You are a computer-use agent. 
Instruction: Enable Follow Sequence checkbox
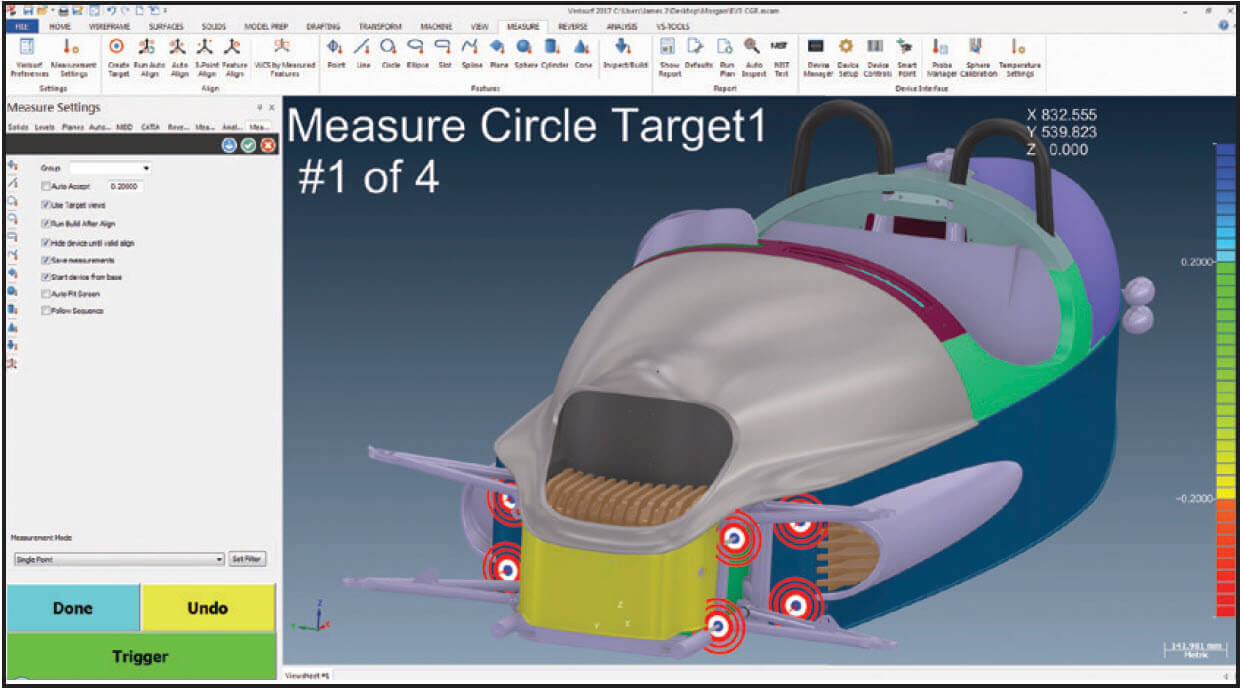(45, 310)
